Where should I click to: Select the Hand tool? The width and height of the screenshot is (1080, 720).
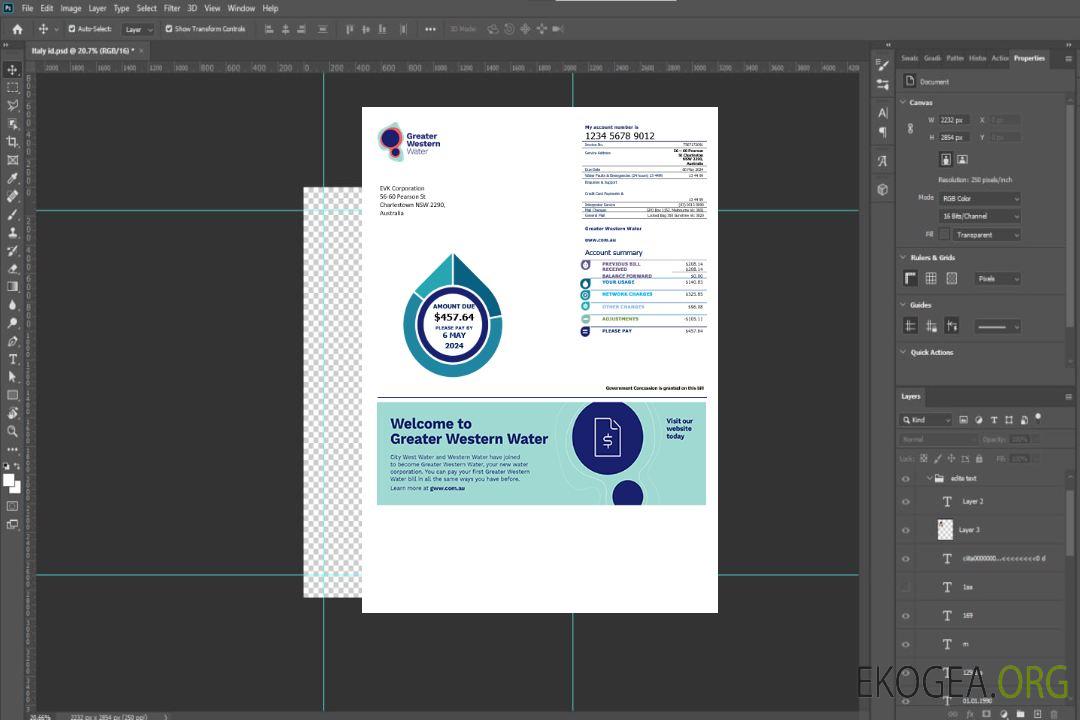[12, 413]
